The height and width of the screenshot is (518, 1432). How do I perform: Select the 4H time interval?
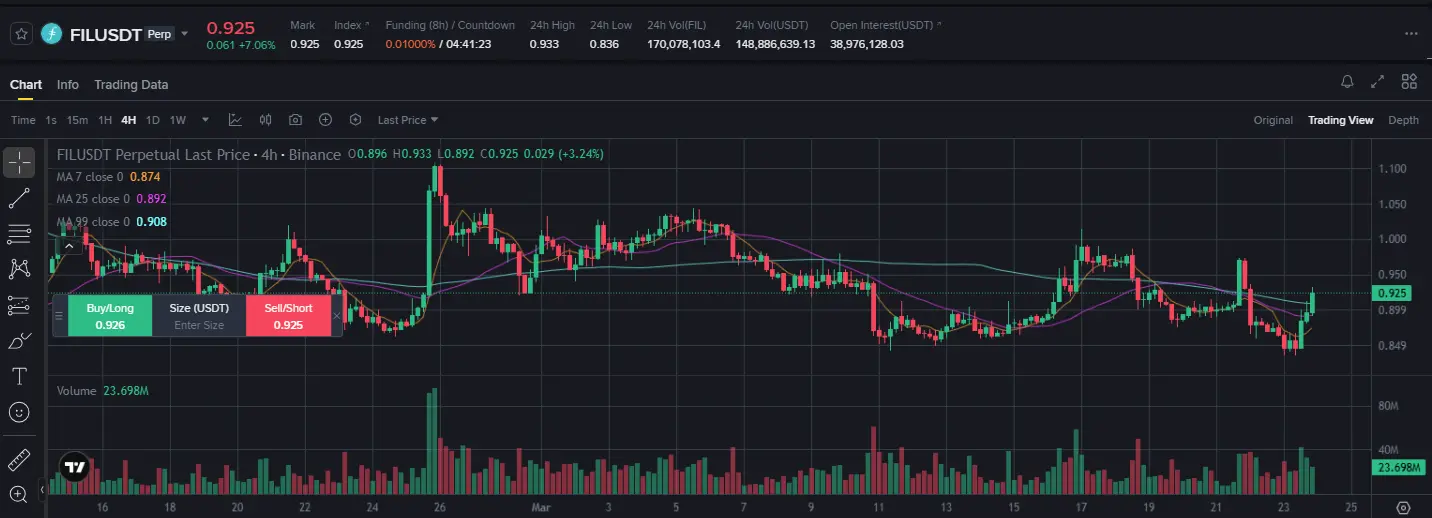(128, 120)
